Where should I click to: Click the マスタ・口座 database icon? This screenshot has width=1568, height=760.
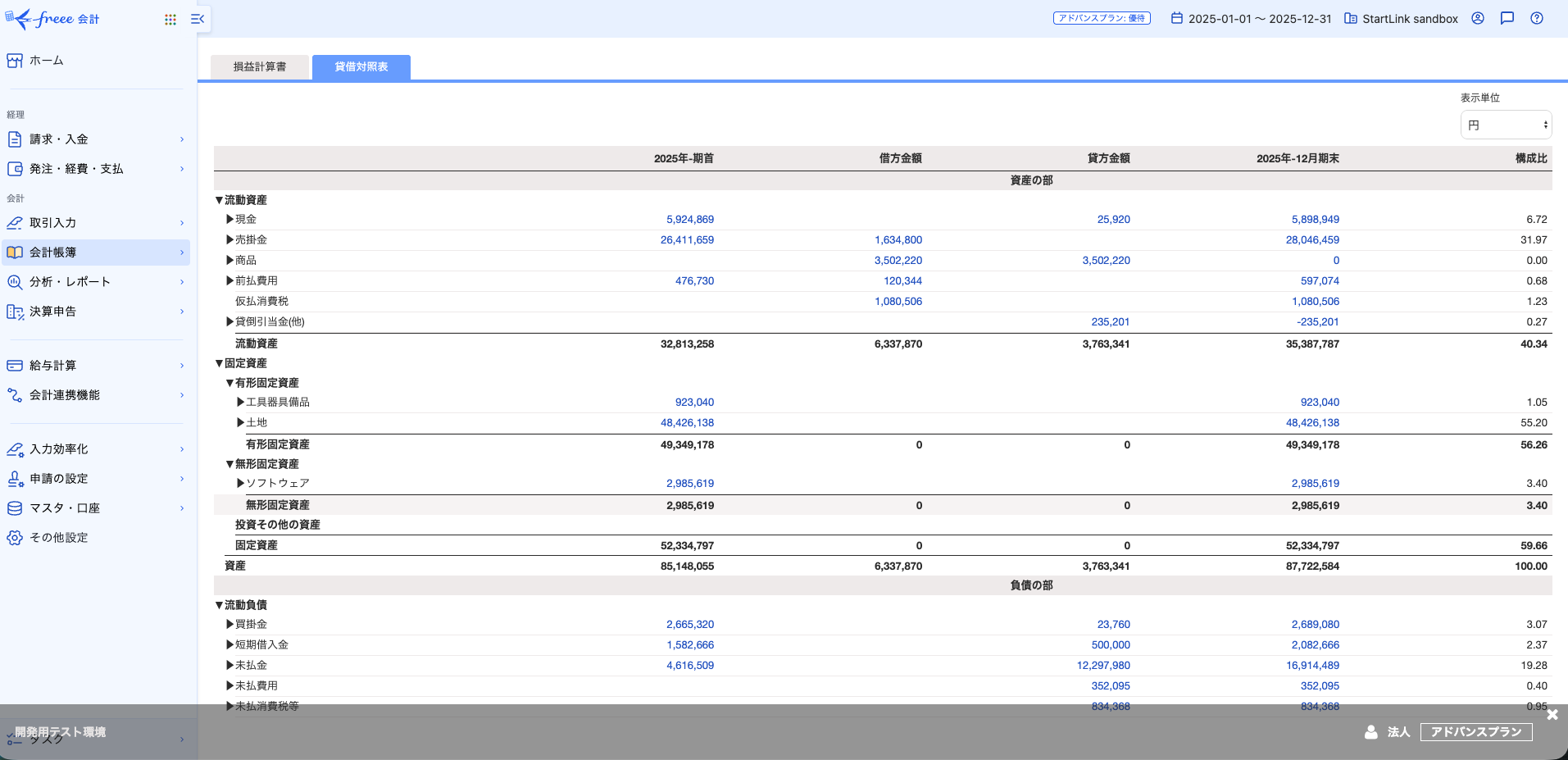(x=15, y=508)
